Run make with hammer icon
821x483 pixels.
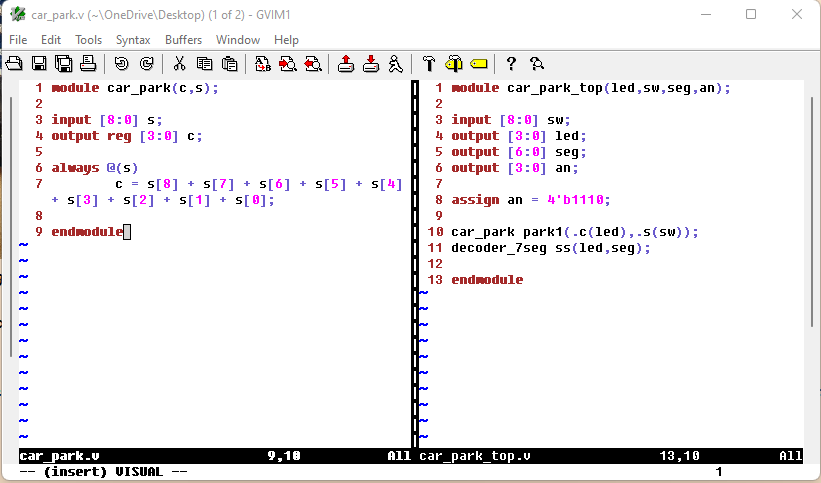[428, 64]
